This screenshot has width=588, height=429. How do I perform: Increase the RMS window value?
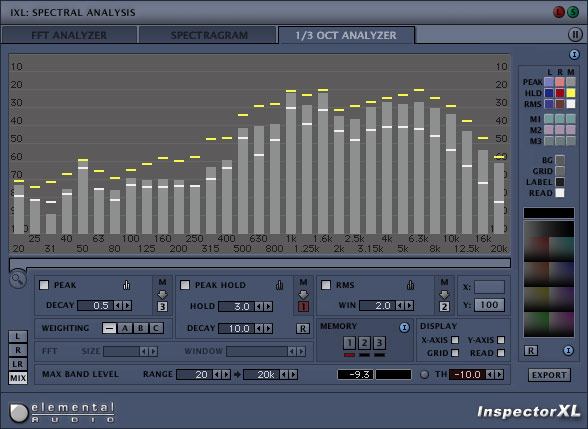click(x=409, y=306)
